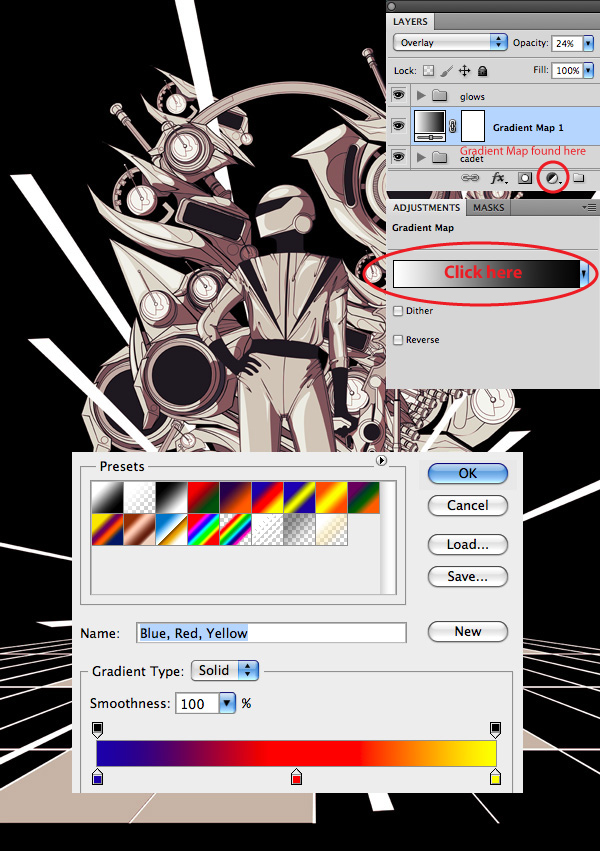
Task: Select the red color stop below gradient
Action: 296,777
